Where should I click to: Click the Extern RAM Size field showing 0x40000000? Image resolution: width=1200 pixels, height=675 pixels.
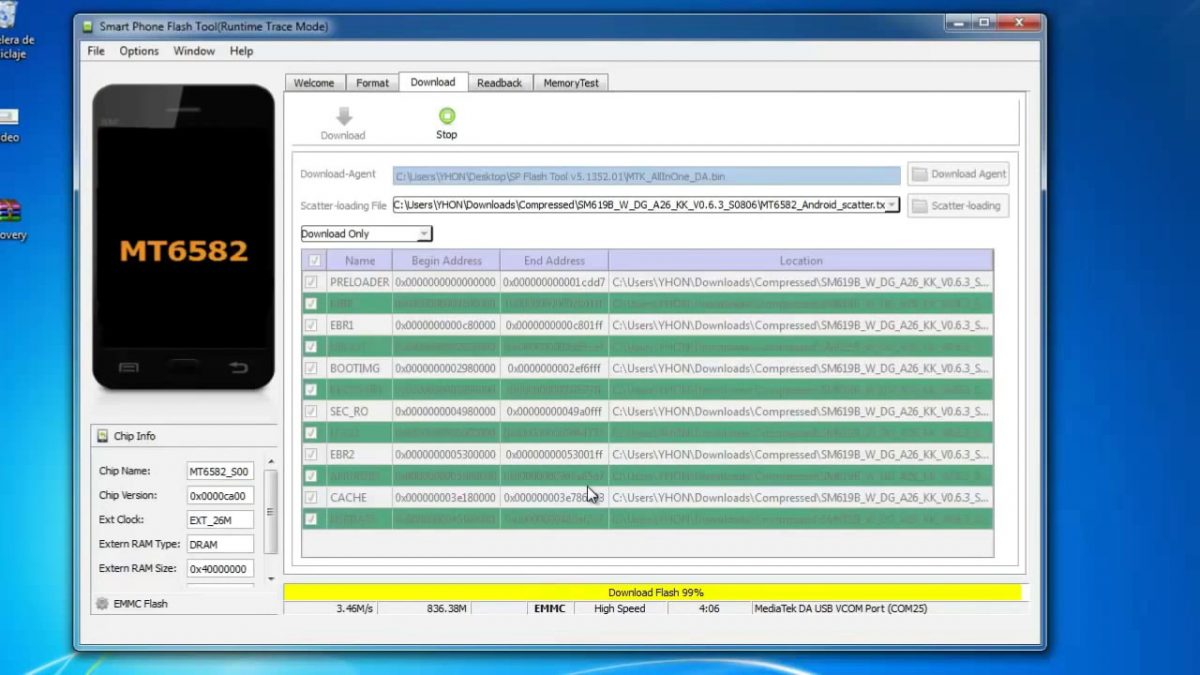219,568
